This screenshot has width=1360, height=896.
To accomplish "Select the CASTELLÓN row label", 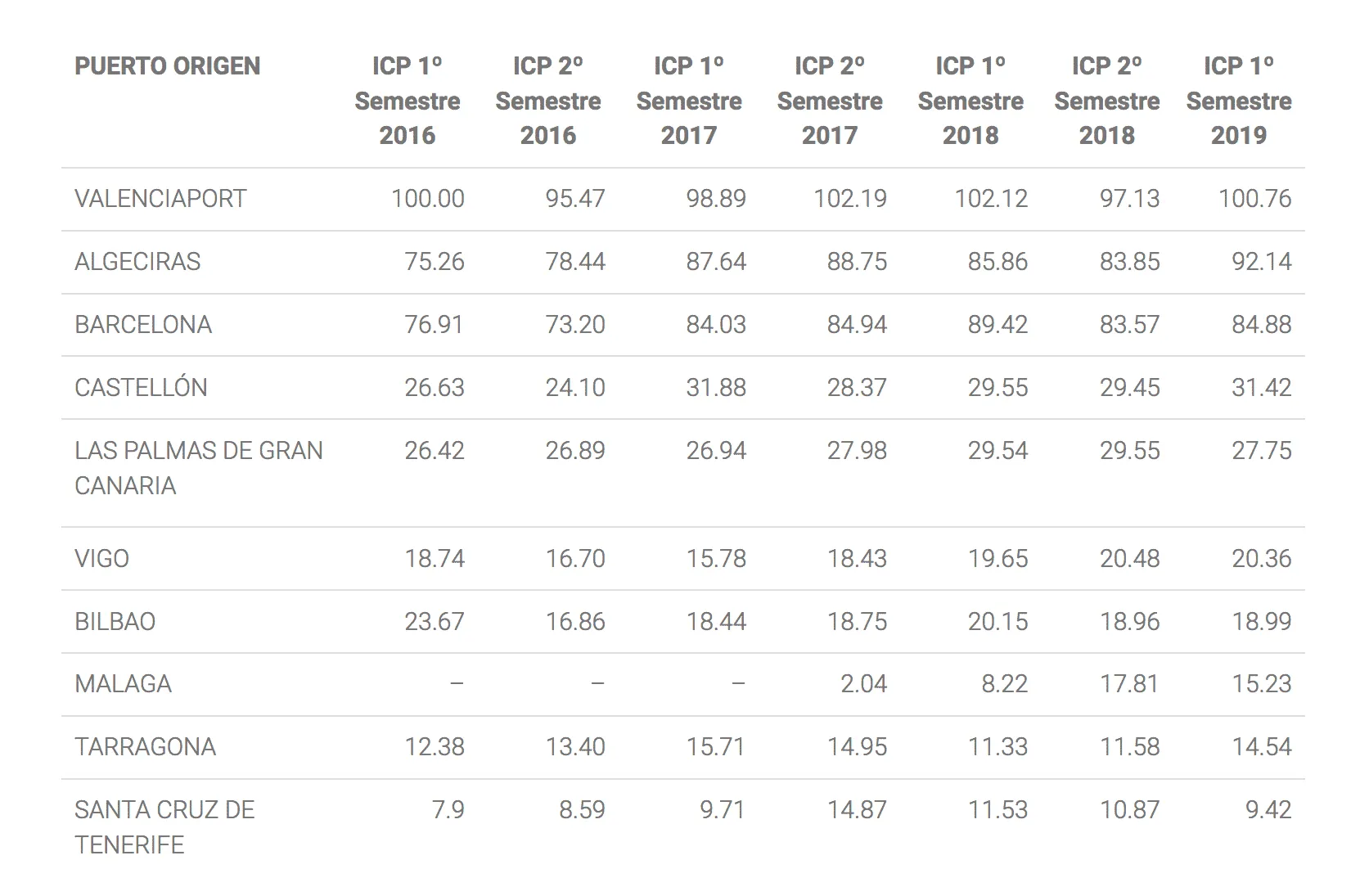I will 141,387.
